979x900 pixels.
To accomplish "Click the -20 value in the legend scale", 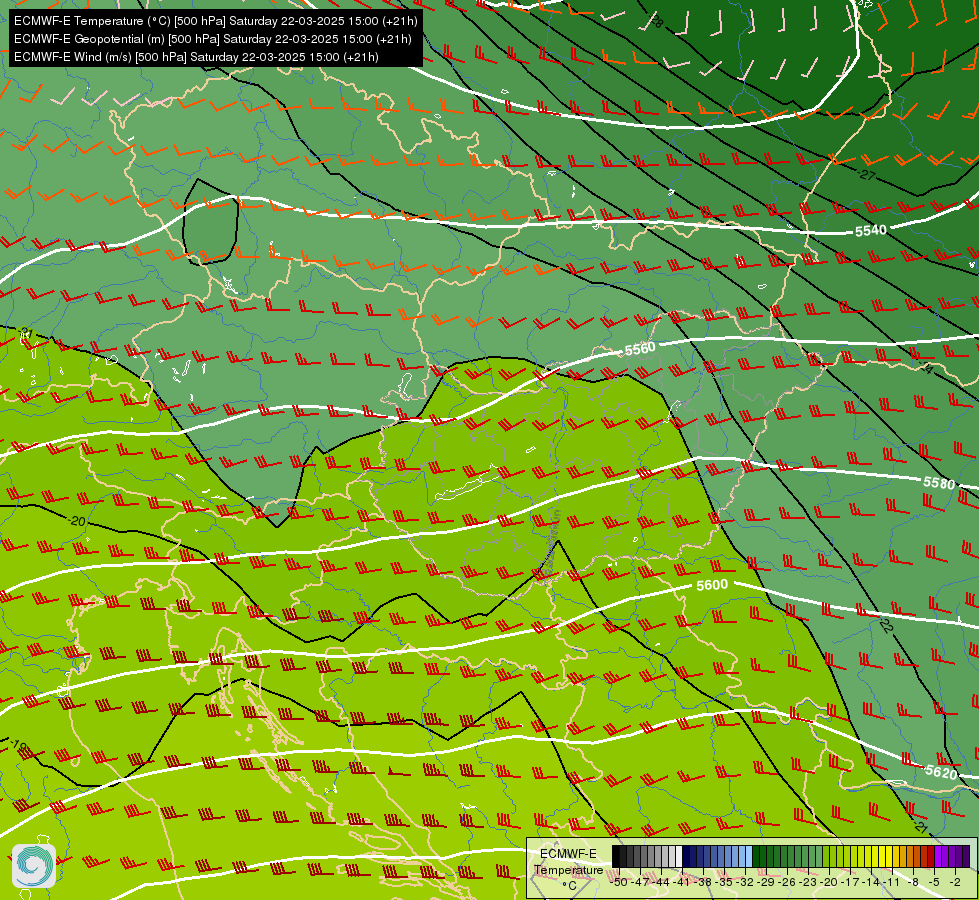I will point(829,882).
